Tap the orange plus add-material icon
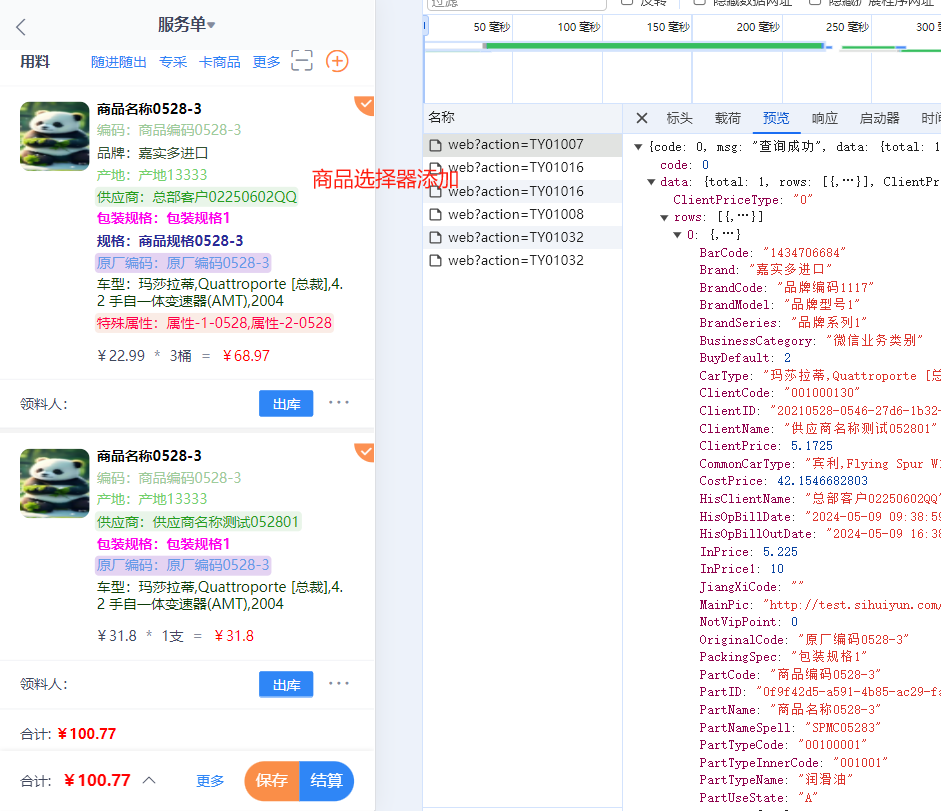941x811 pixels. pos(338,61)
